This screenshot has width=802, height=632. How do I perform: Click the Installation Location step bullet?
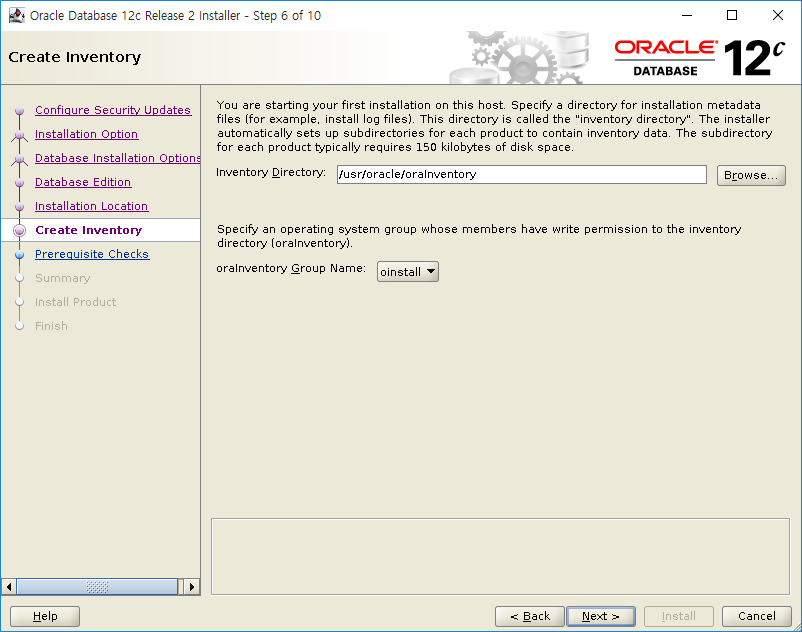coord(19,207)
